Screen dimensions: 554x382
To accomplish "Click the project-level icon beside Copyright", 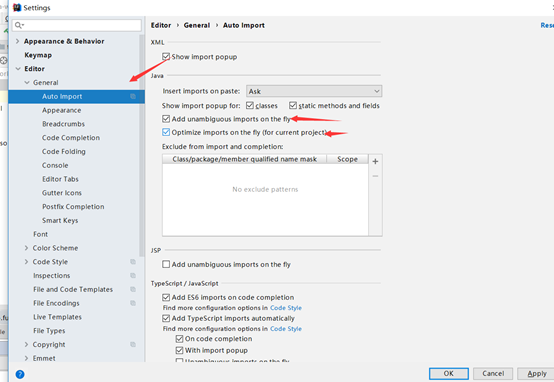I will 133,345.
